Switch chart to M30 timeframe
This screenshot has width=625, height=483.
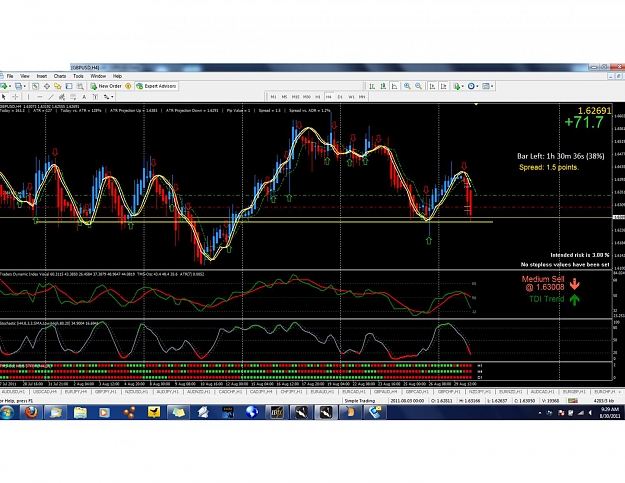coord(307,97)
